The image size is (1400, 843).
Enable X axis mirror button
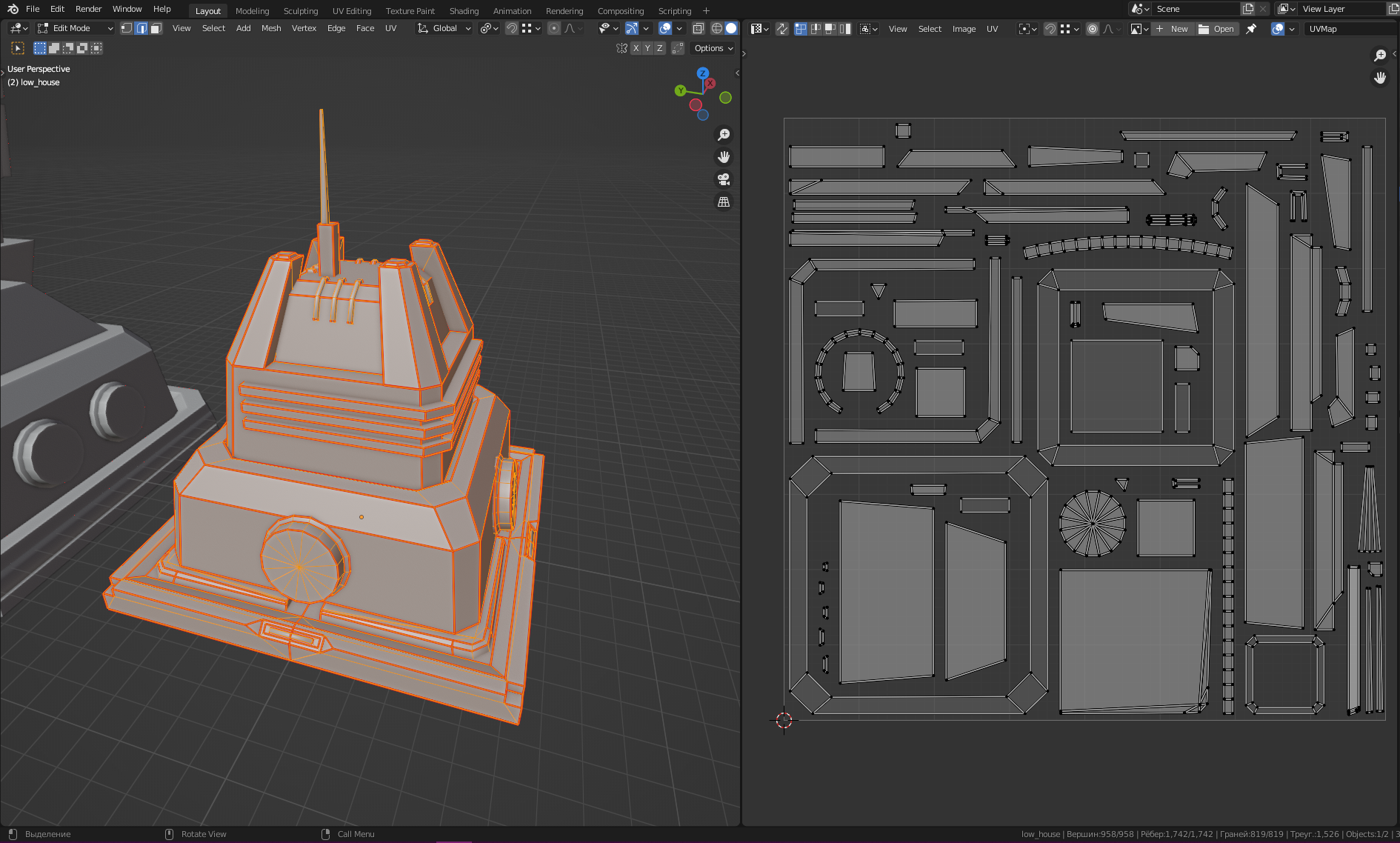(636, 48)
